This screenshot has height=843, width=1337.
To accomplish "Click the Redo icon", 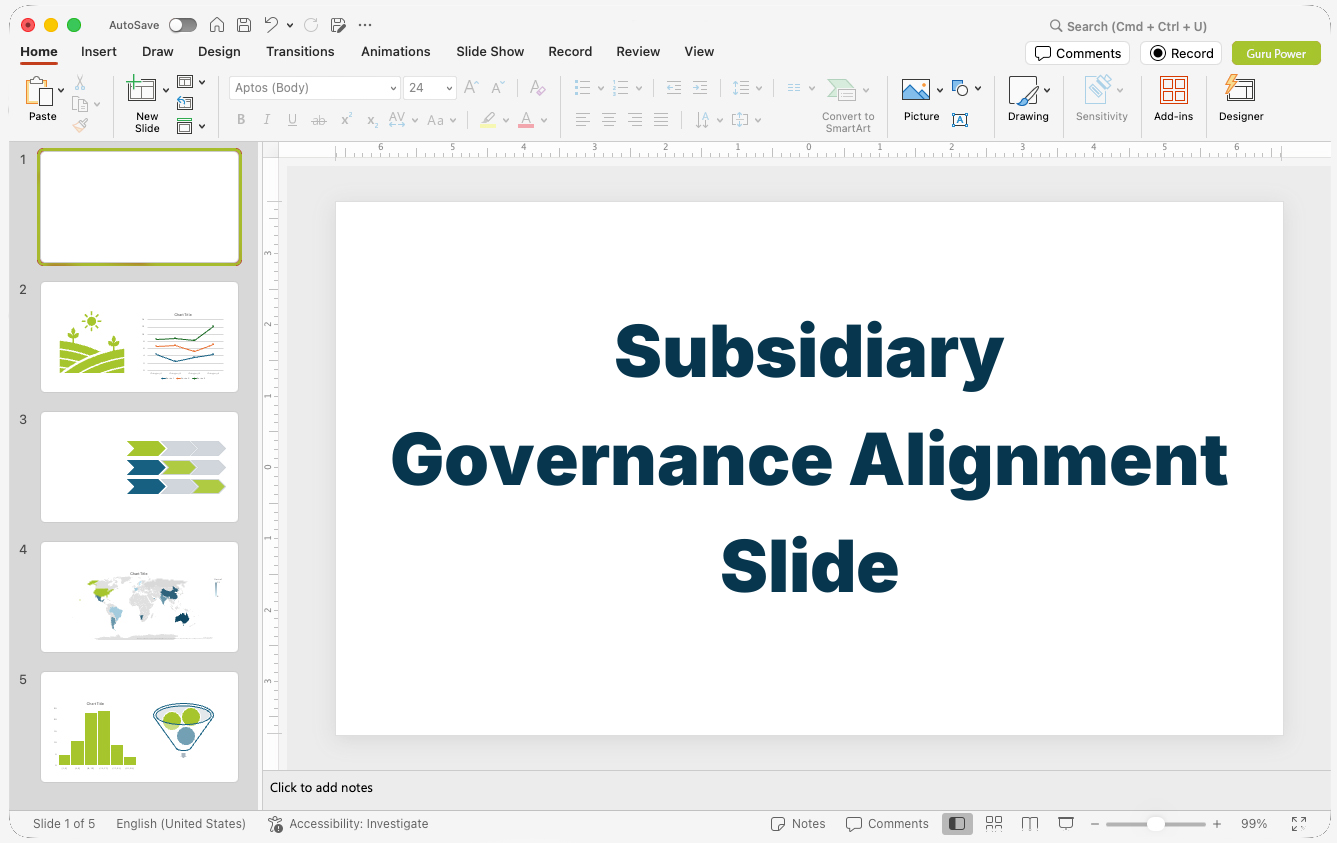I will (311, 25).
